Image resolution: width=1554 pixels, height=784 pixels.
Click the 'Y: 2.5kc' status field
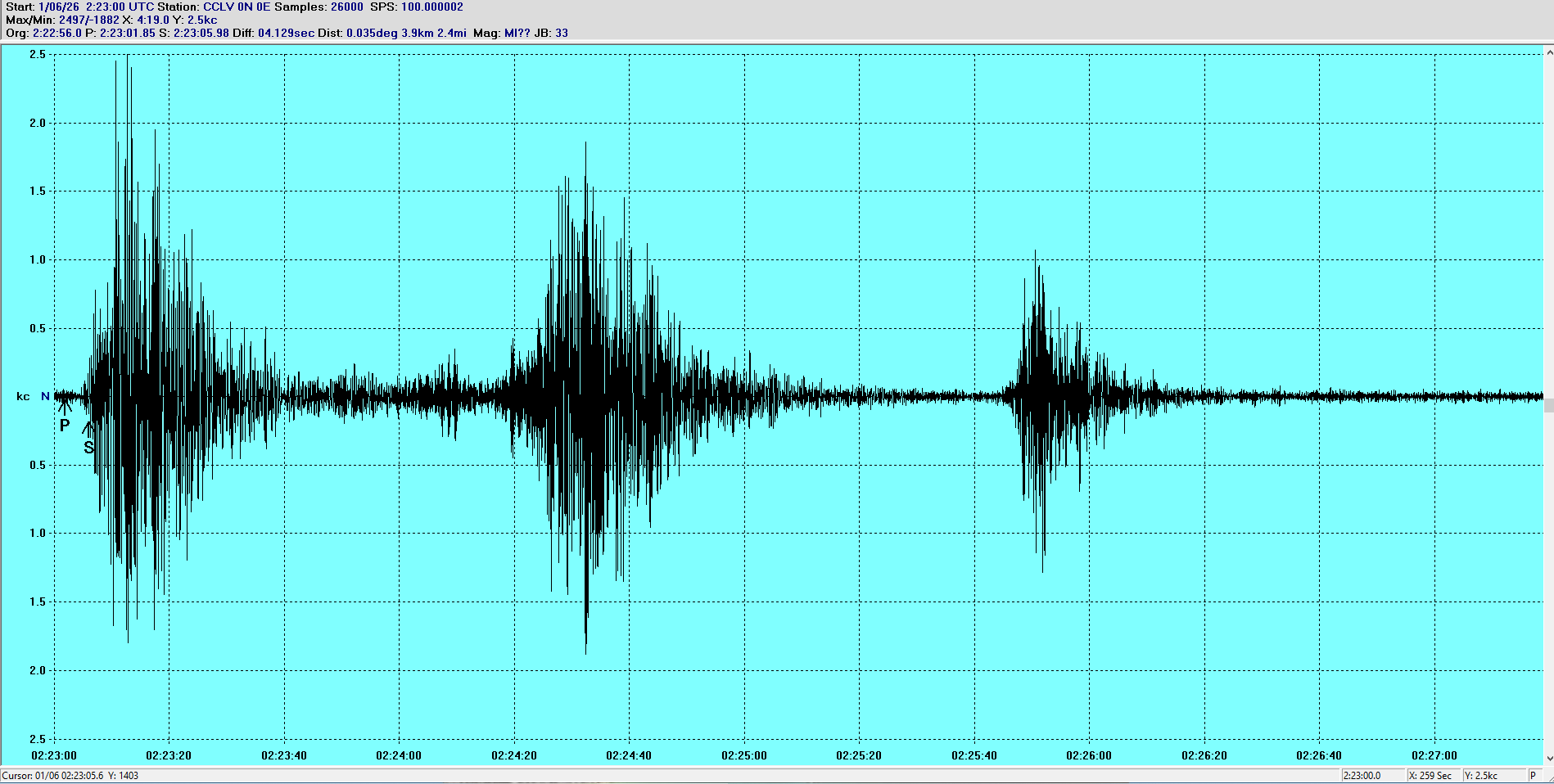1481,776
